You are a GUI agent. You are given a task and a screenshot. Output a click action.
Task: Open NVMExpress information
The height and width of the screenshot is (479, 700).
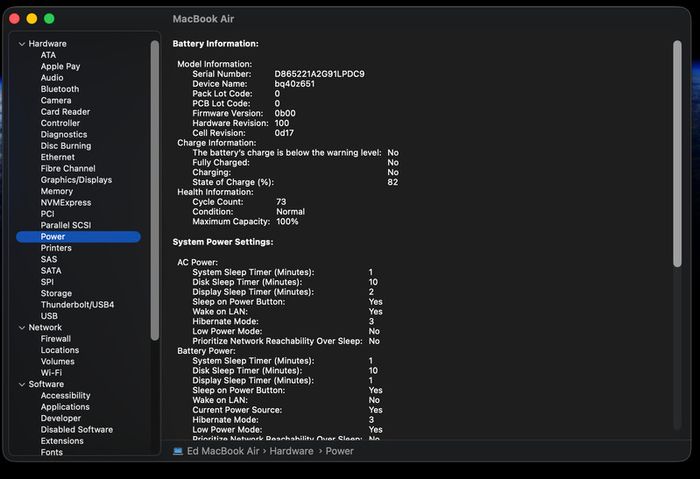(x=66, y=203)
